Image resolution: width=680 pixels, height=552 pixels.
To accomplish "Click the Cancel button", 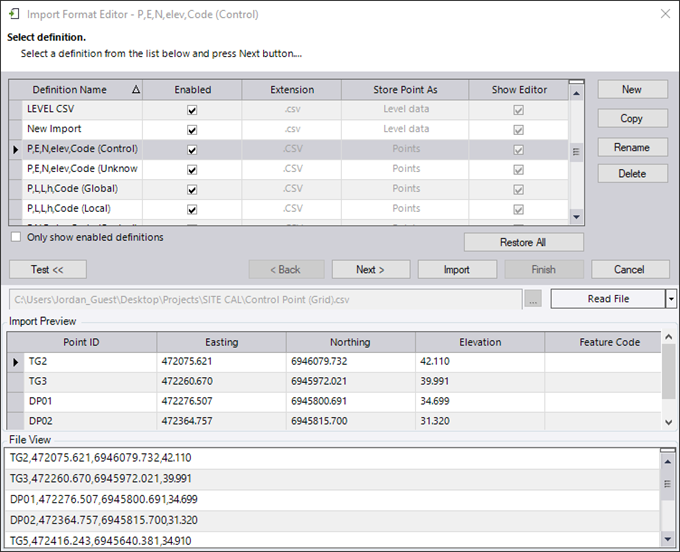I will [x=630, y=269].
